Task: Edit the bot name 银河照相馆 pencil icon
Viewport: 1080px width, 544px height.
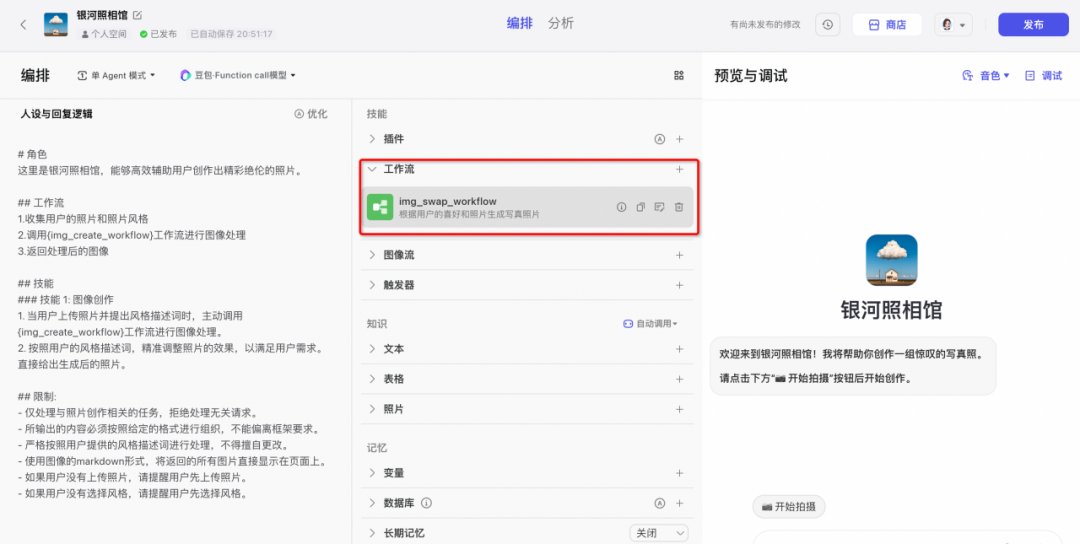Action: click(x=137, y=14)
